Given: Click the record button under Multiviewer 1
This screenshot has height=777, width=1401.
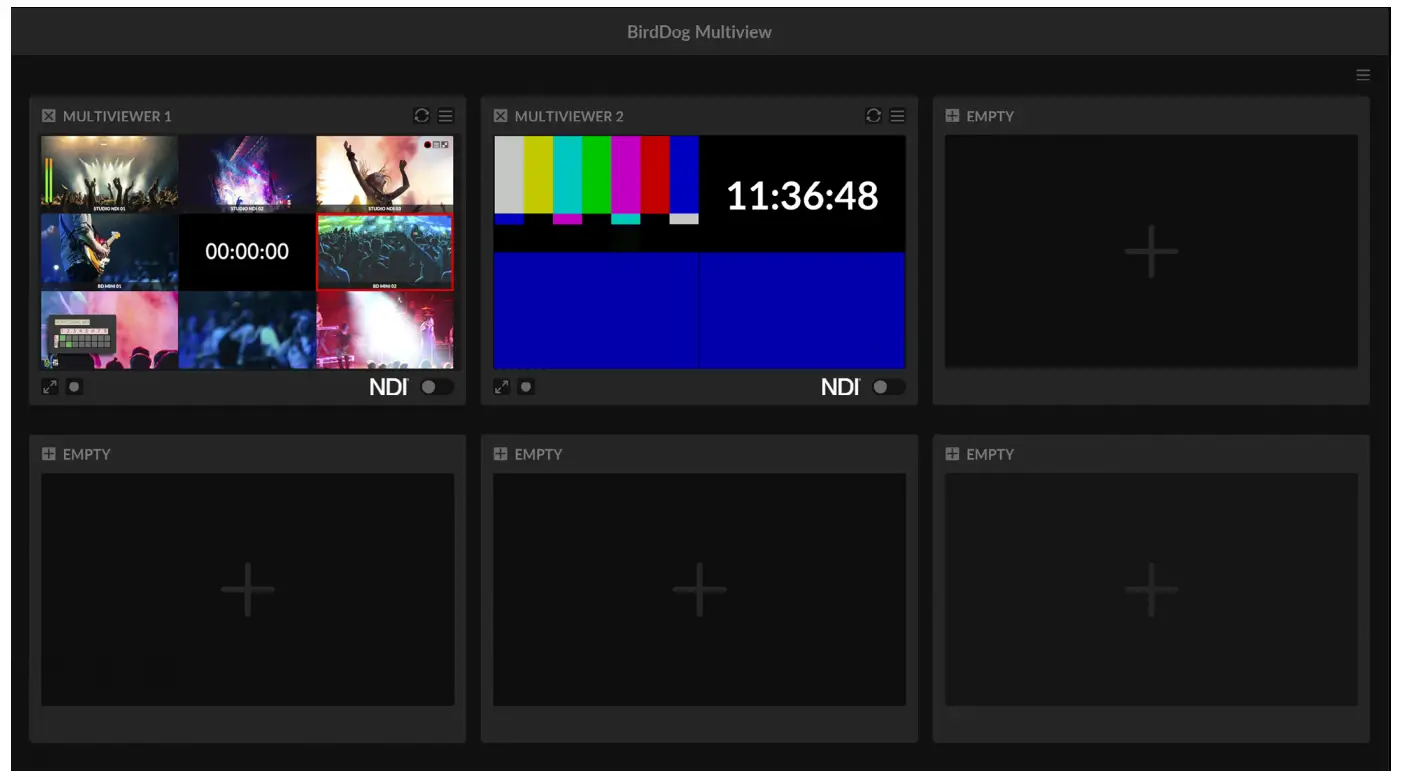Looking at the screenshot, I should click(74, 386).
